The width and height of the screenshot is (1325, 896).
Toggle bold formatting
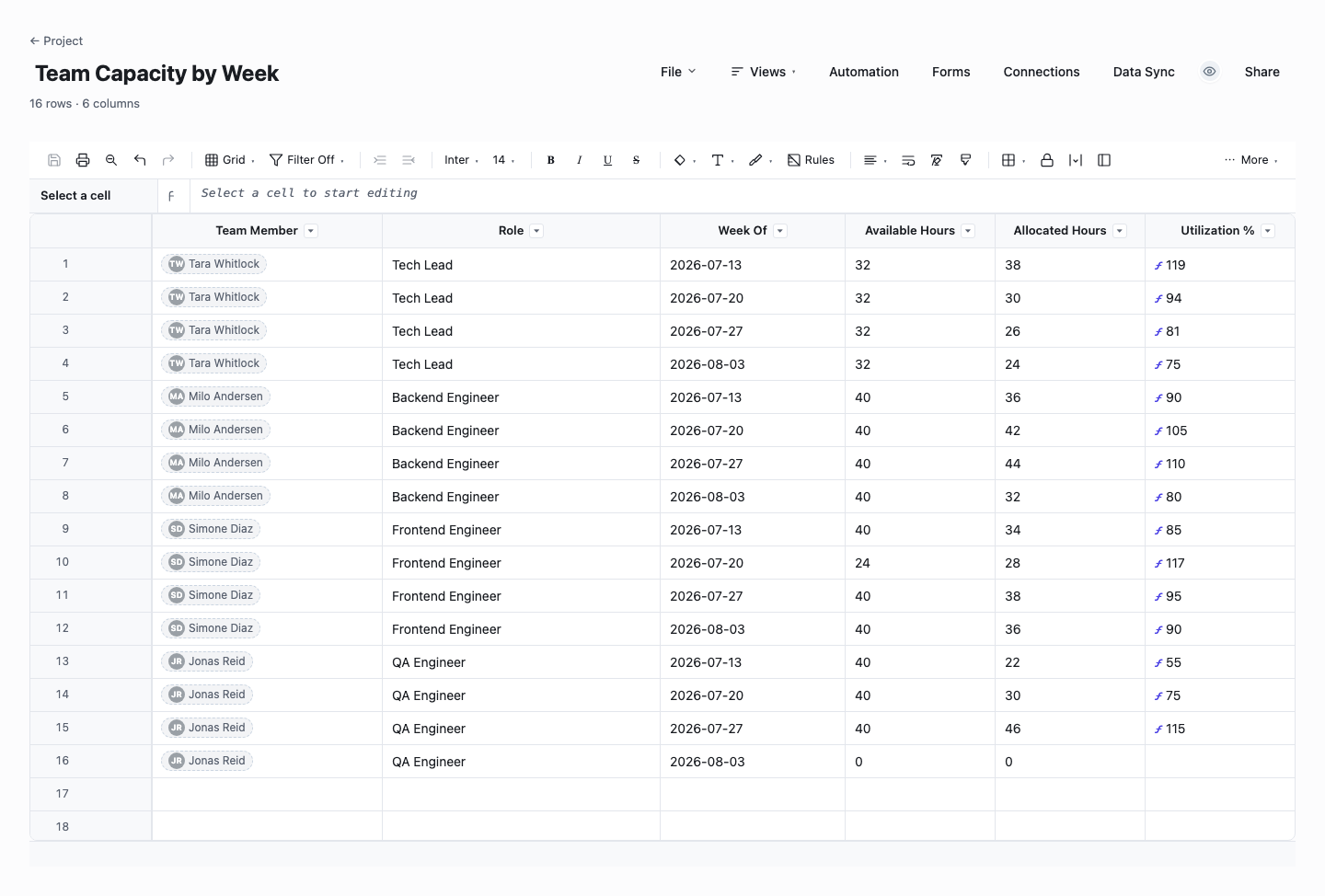click(x=550, y=160)
